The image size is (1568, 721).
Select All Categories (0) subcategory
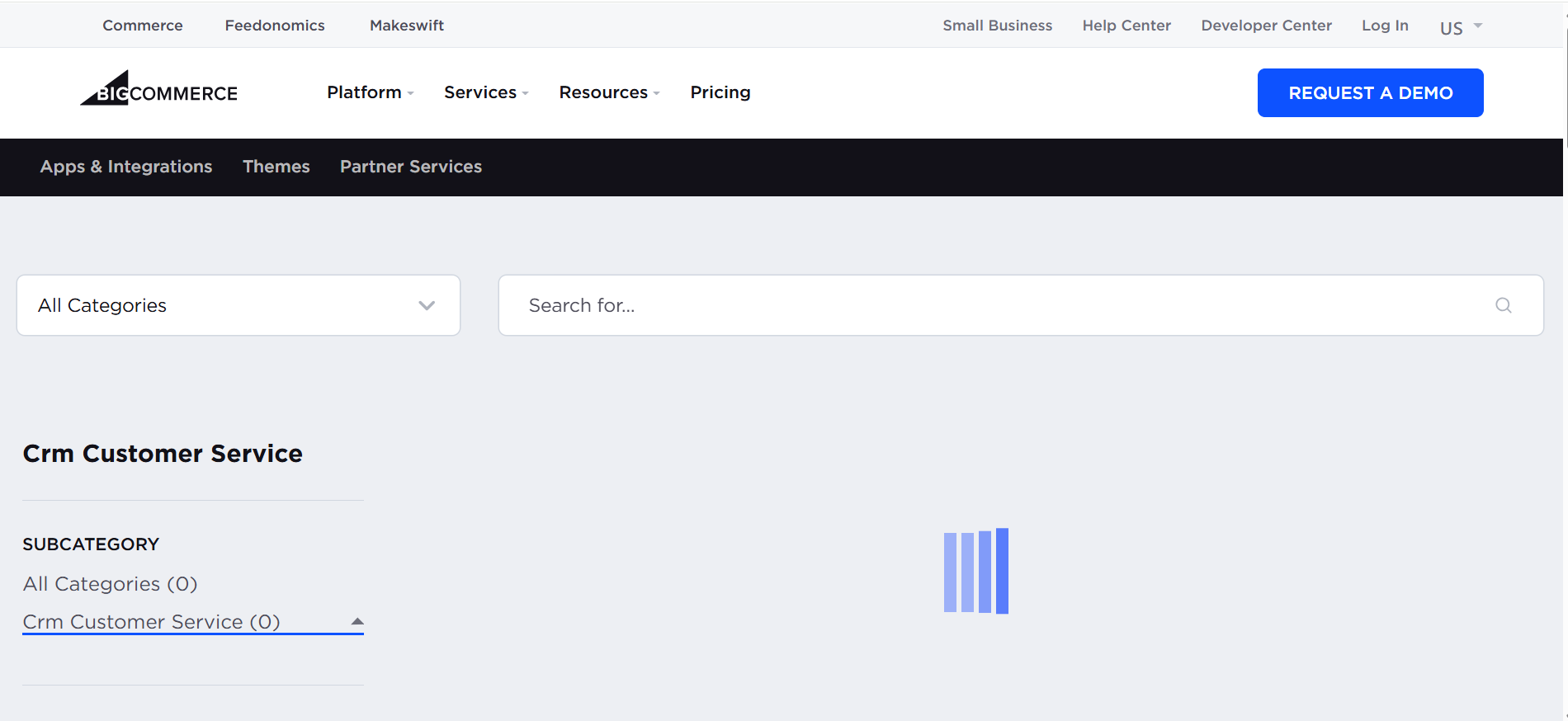pos(111,584)
